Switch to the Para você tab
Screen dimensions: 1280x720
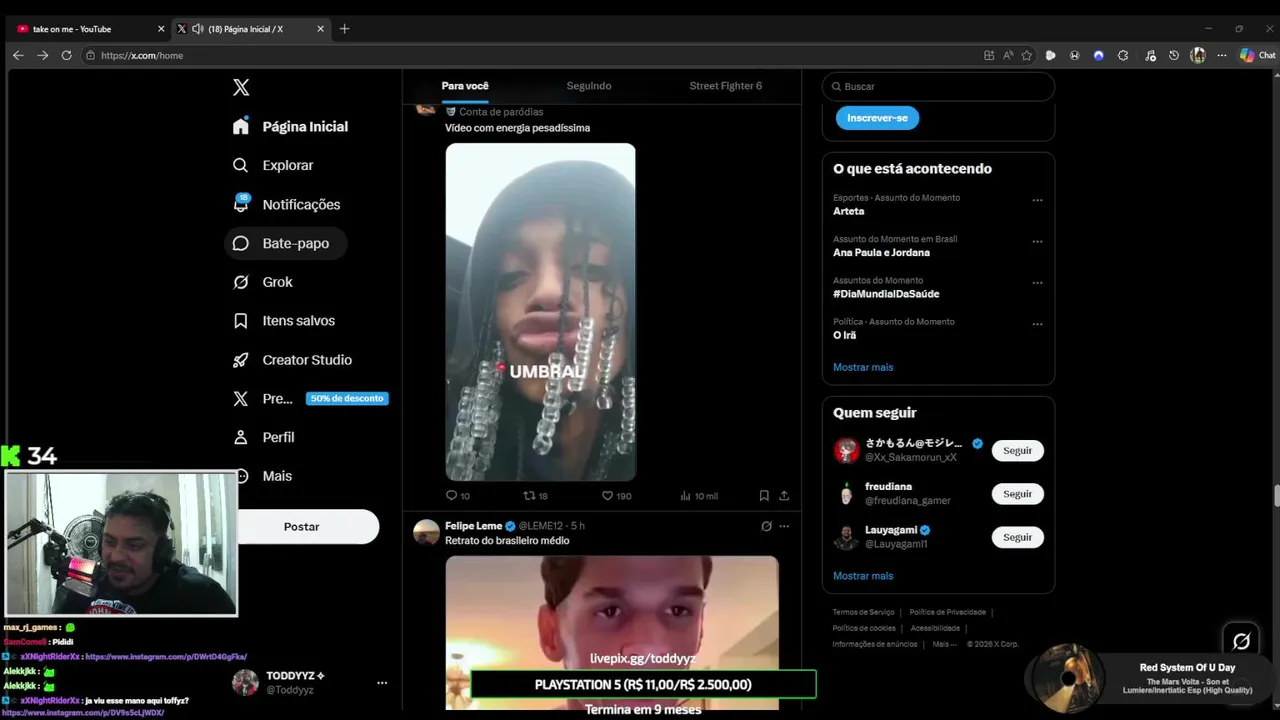point(465,86)
